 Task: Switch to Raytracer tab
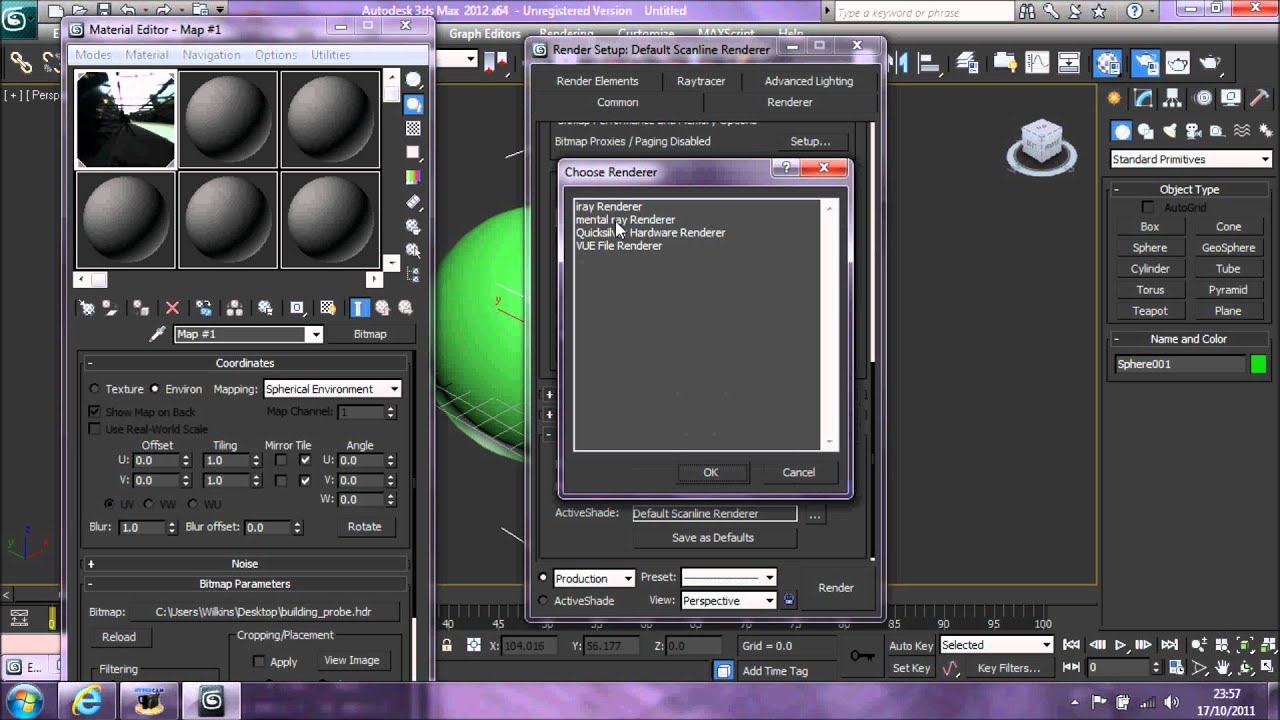(x=701, y=81)
